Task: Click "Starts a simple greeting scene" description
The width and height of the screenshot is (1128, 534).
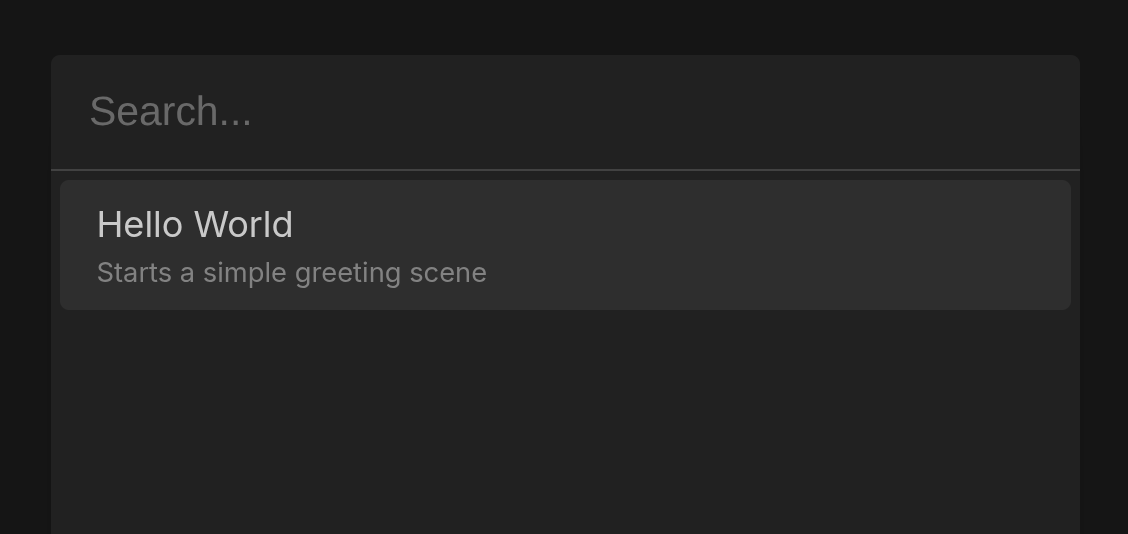Action: tap(292, 273)
